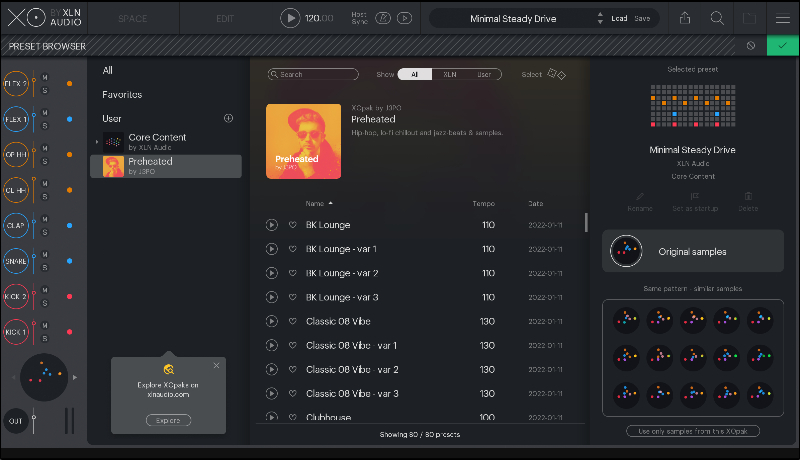Click the random select dice icon
800x460 pixels.
(x=557, y=74)
